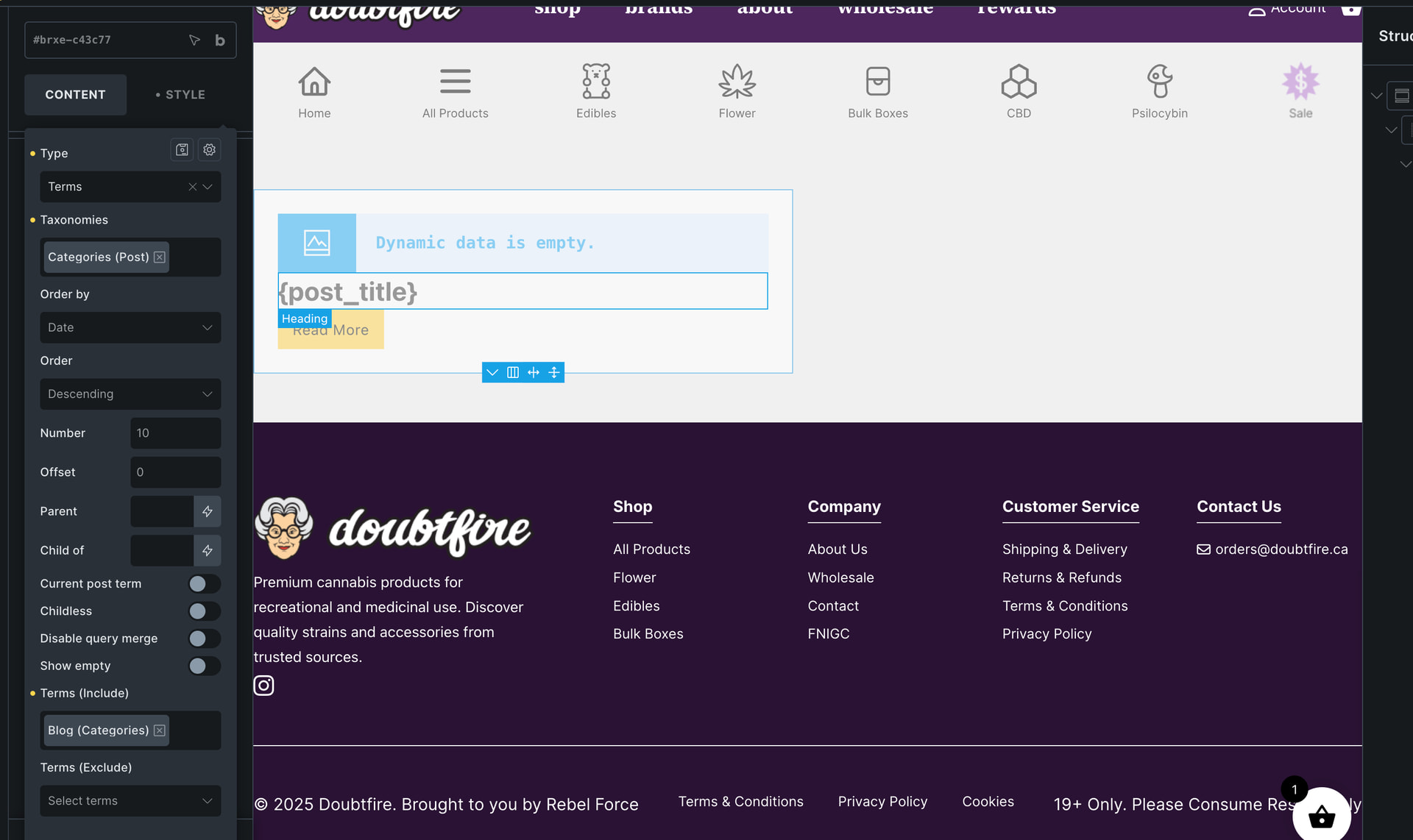Open the Shipping & Delivery footer link

[1064, 549]
